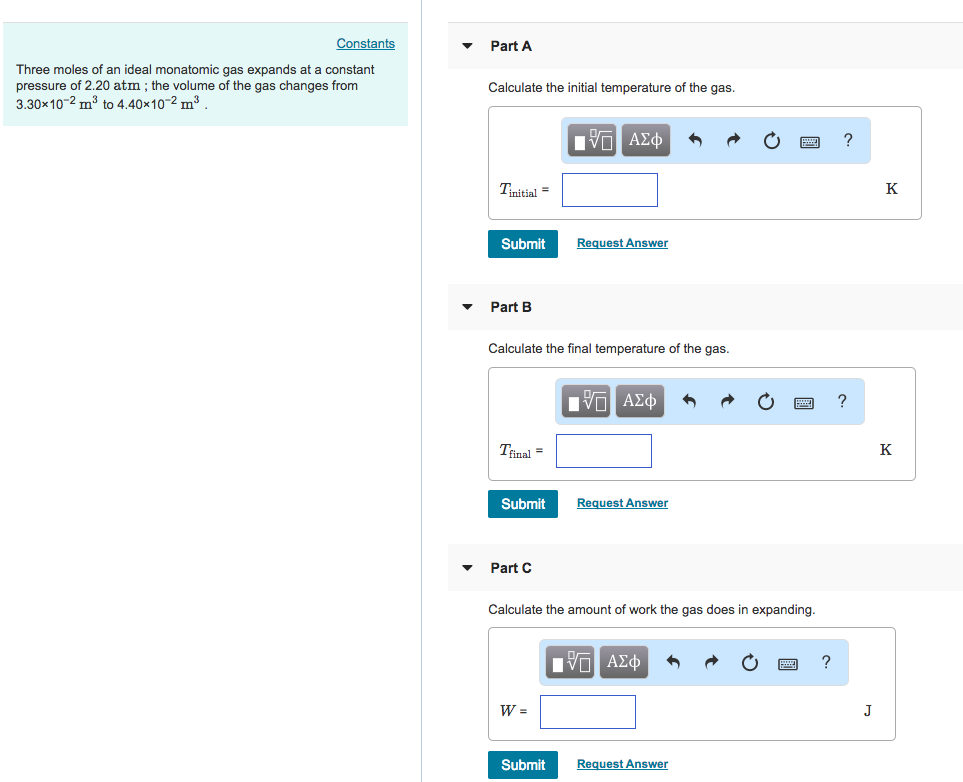Reset the Part A answer field
963x782 pixels.
coord(771,141)
